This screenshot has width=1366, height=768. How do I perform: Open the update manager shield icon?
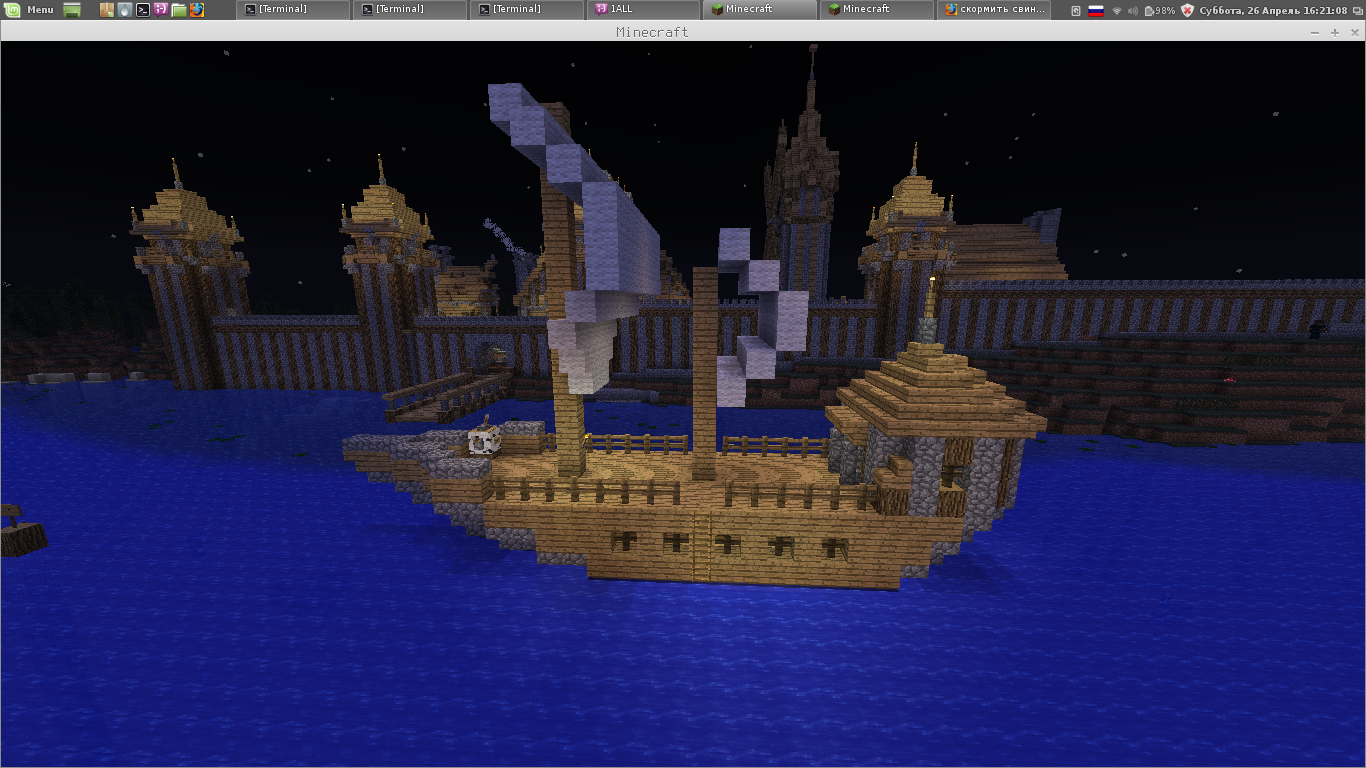coord(1188,10)
